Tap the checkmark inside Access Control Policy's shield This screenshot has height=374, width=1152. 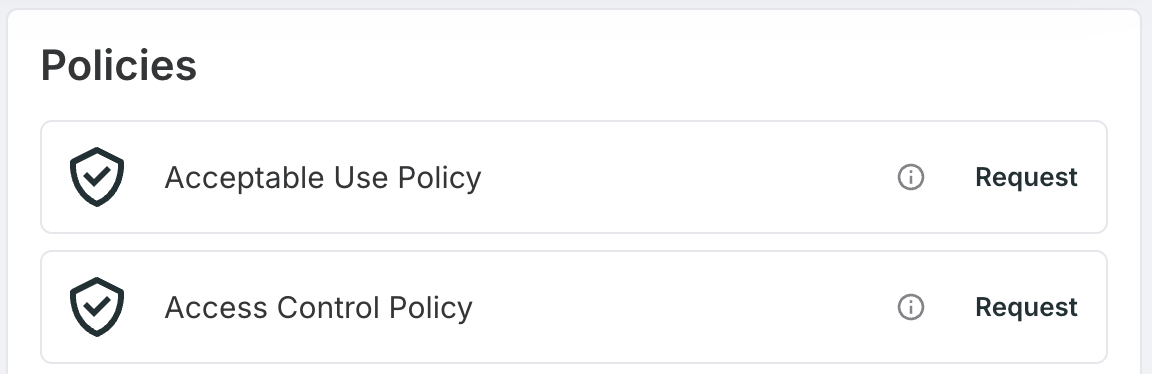[97, 305]
